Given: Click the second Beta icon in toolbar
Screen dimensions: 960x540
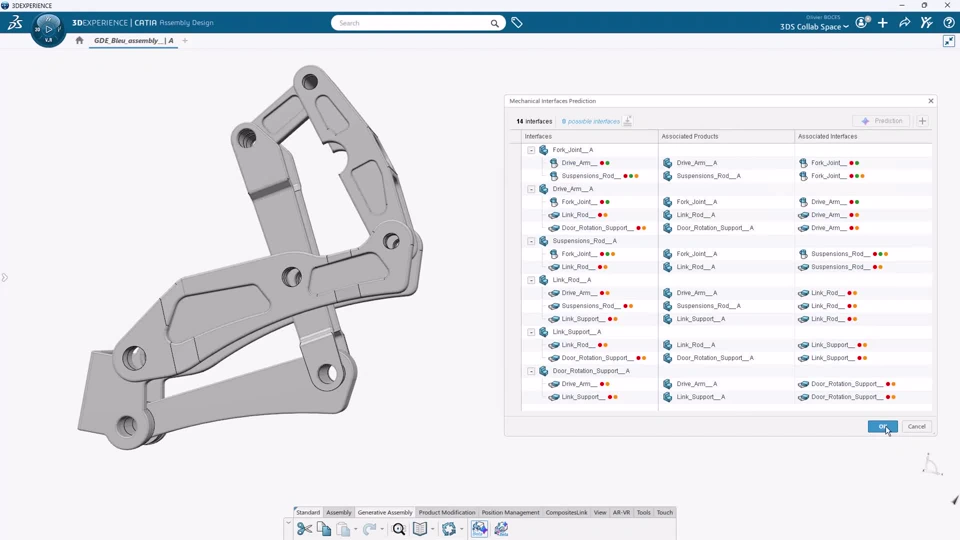Looking at the screenshot, I should (x=501, y=529).
